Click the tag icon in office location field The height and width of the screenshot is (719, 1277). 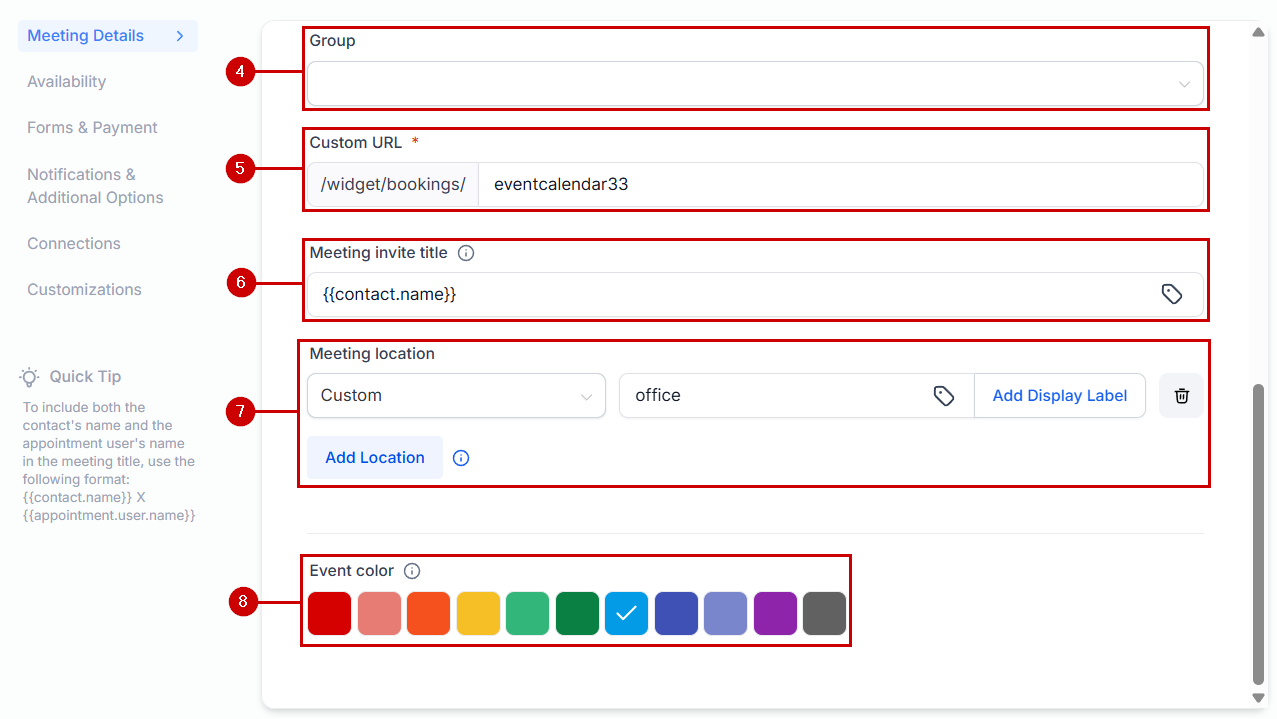coord(943,396)
